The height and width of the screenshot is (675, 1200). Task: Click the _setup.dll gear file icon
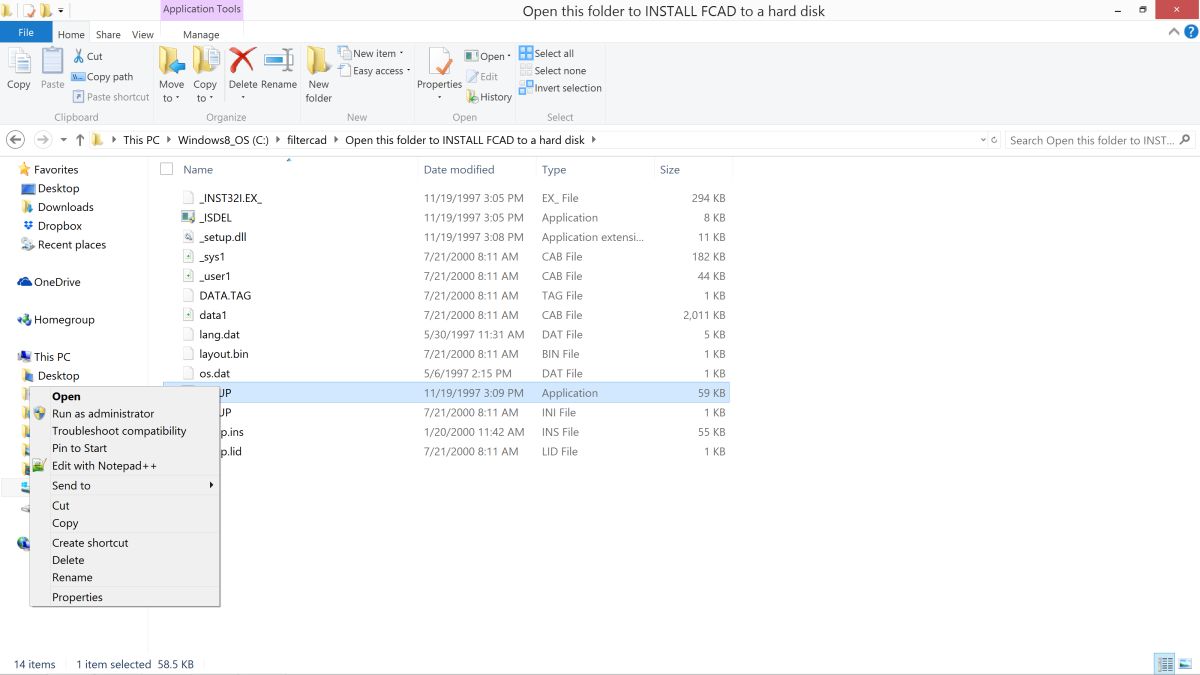point(188,237)
